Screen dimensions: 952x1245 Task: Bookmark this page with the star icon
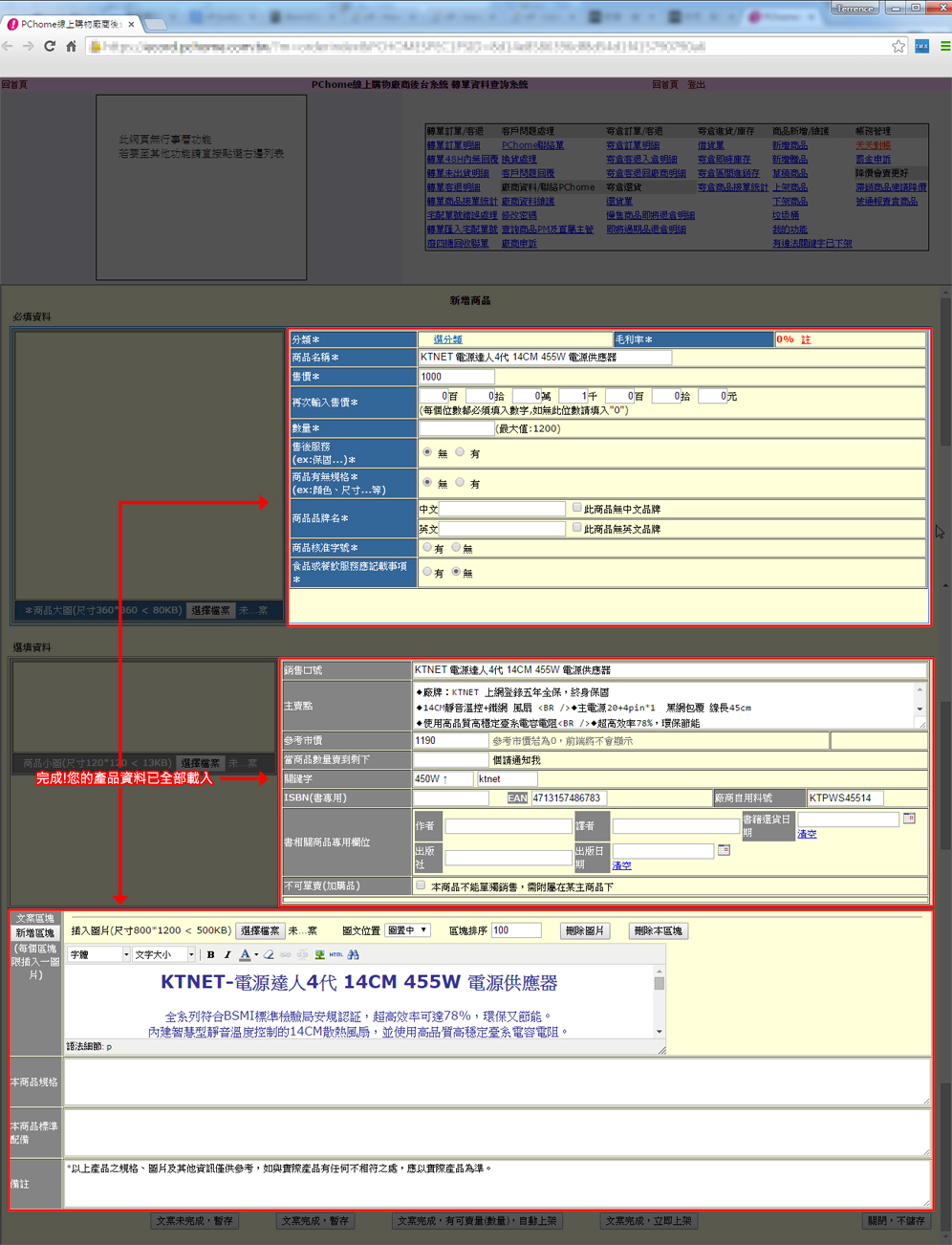898,46
